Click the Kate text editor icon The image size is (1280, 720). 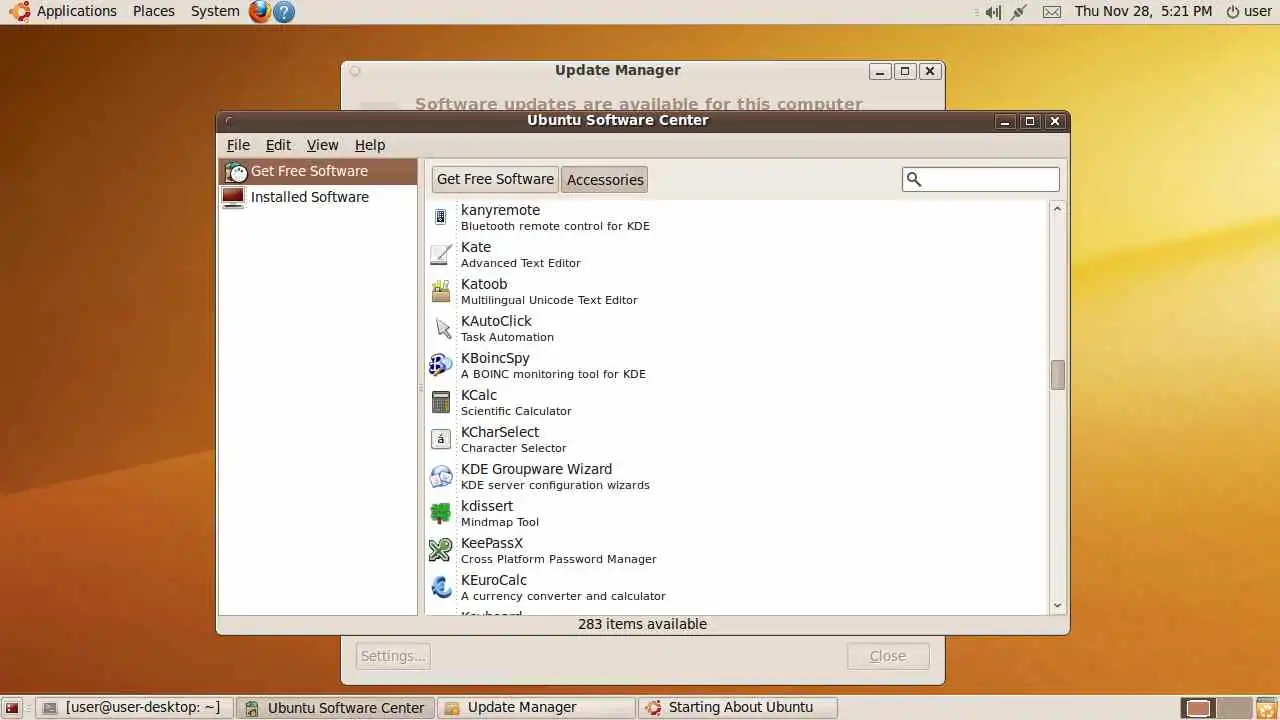(441, 254)
